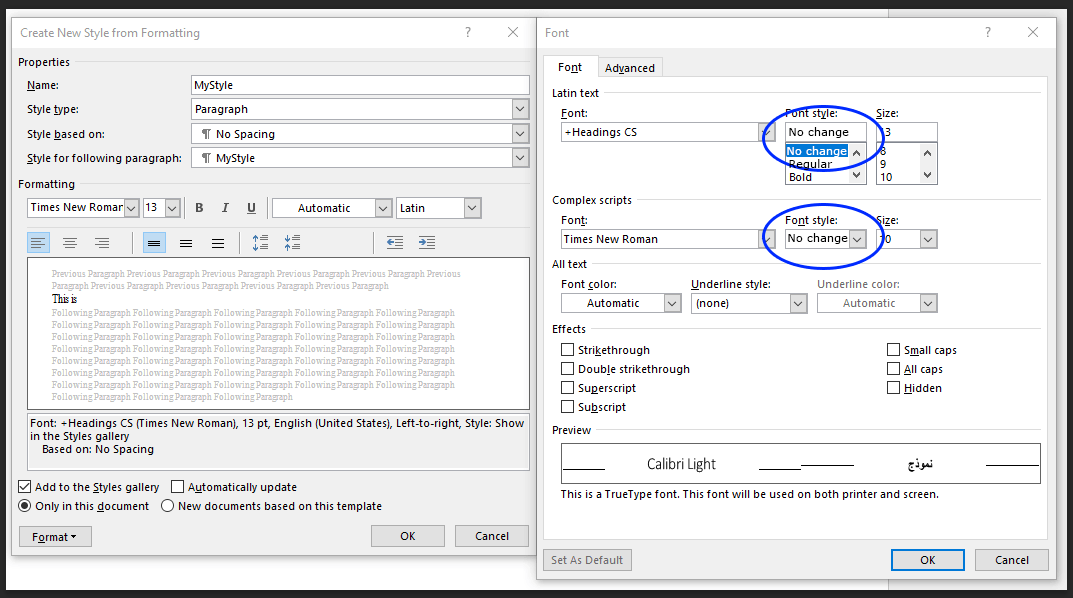Increase paragraph spacing
Image resolution: width=1073 pixels, height=598 pixels.
coord(260,243)
